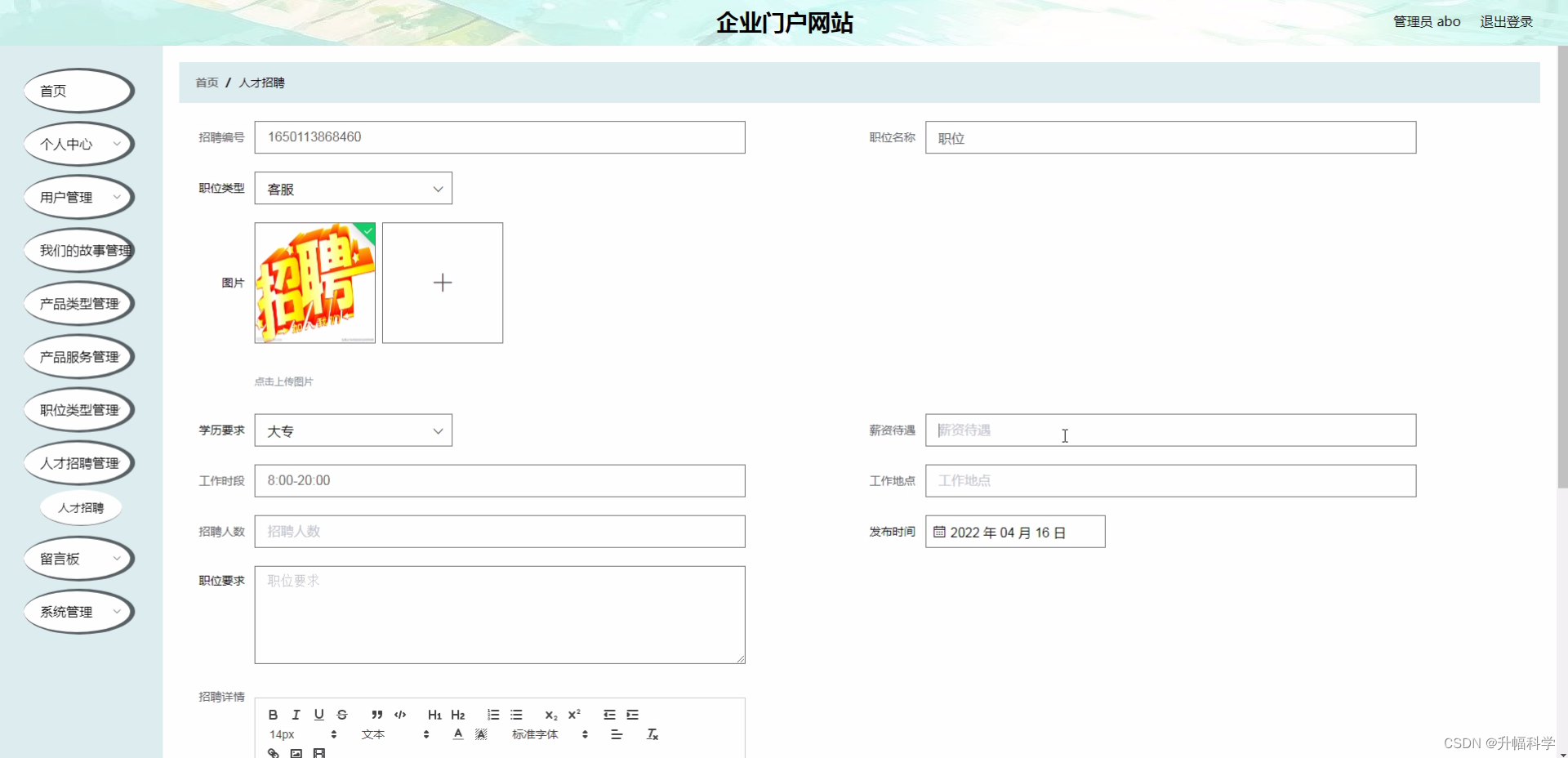The image size is (1568, 758).
Task: Insert a hyperlink in the editor
Action: tap(274, 751)
